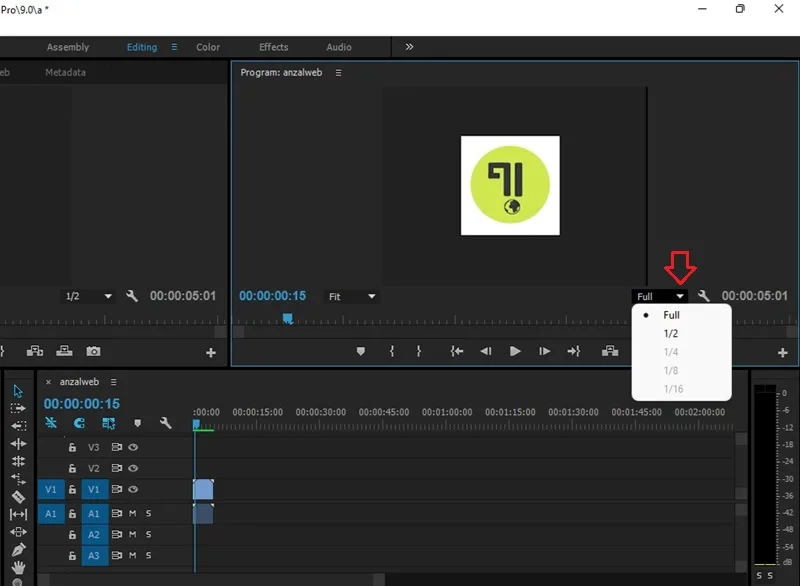800x586 pixels.
Task: Toggle lock on V2 track
Action: pyautogui.click(x=72, y=468)
